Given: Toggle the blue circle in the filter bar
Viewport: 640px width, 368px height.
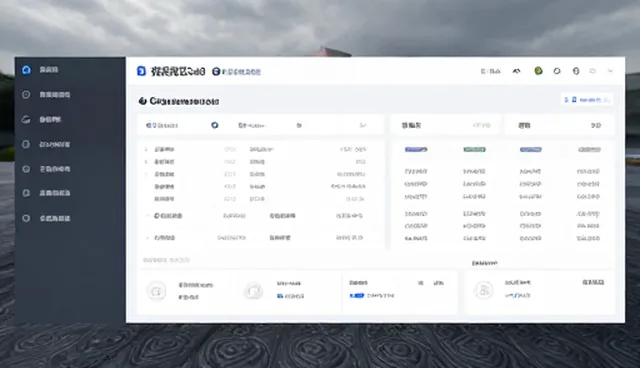Looking at the screenshot, I should pyautogui.click(x=215, y=125).
